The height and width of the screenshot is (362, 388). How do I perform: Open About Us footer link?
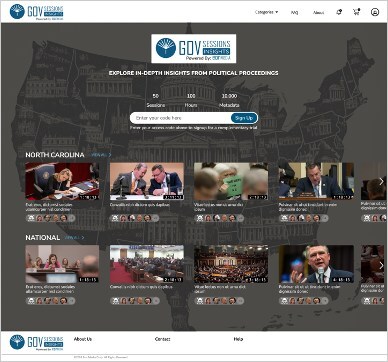[83, 339]
